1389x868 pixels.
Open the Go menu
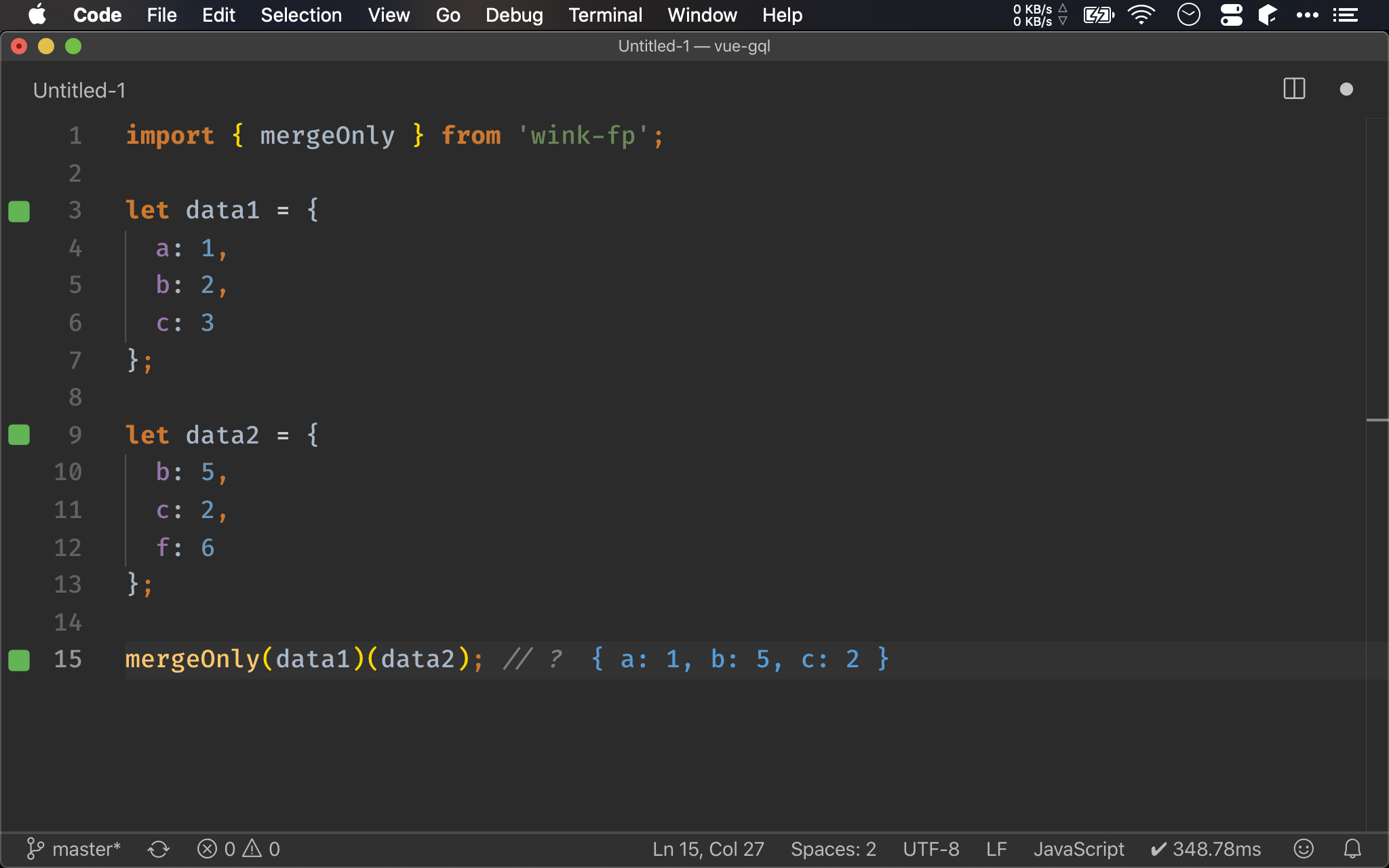(x=448, y=15)
